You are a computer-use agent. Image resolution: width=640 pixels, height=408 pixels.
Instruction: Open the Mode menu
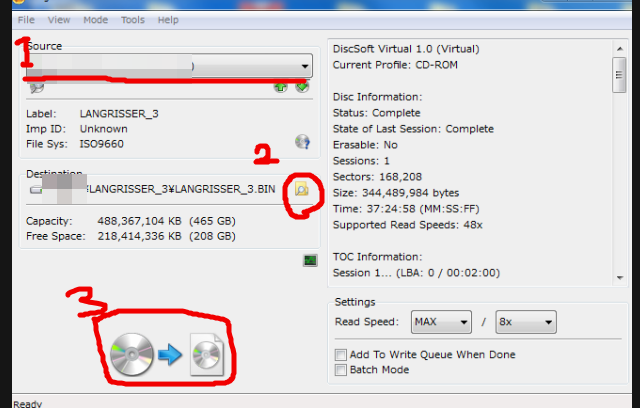pyautogui.click(x=96, y=20)
